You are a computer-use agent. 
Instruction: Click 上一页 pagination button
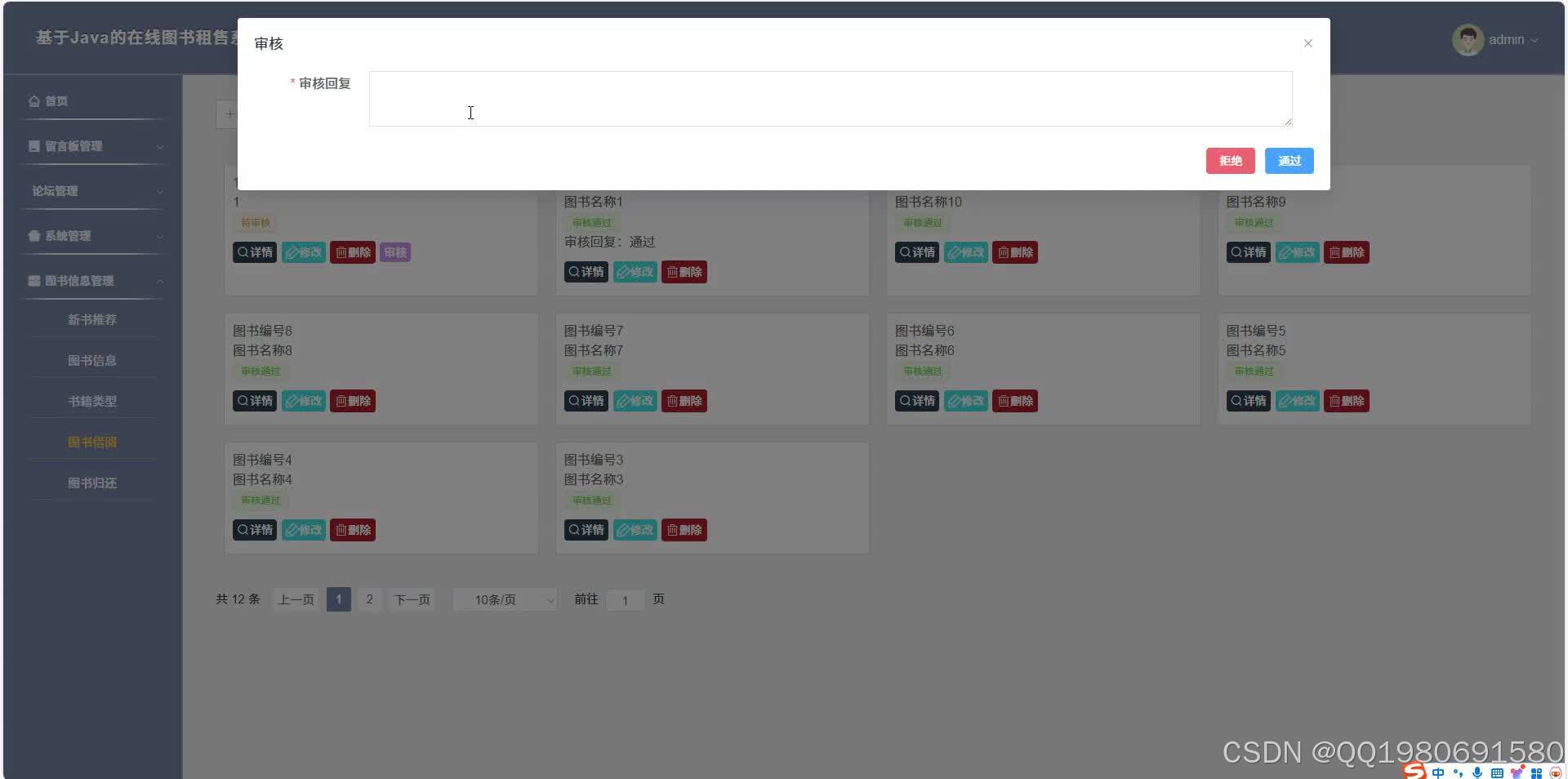(296, 600)
